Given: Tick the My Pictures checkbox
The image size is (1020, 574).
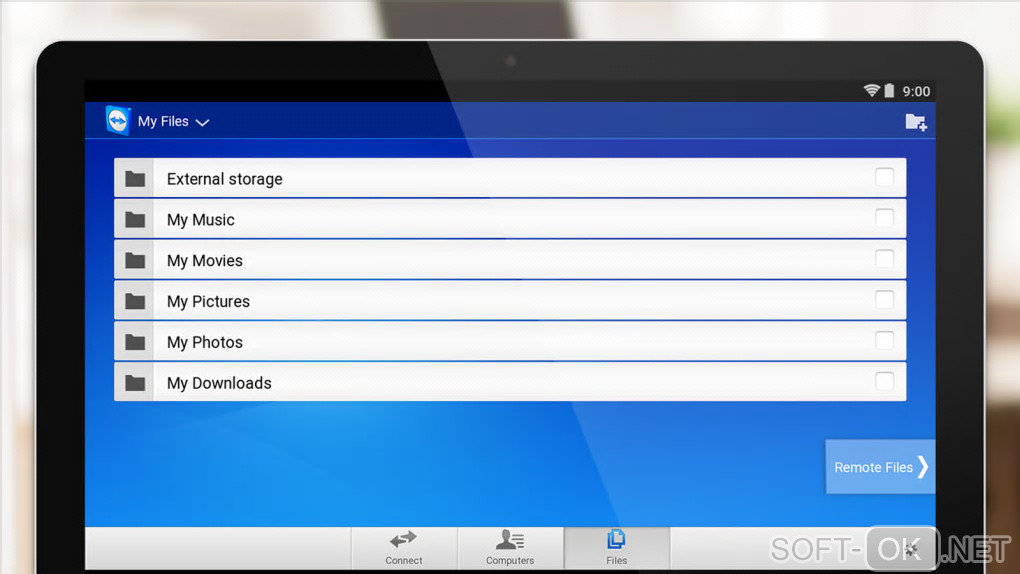Looking at the screenshot, I should 884,300.
